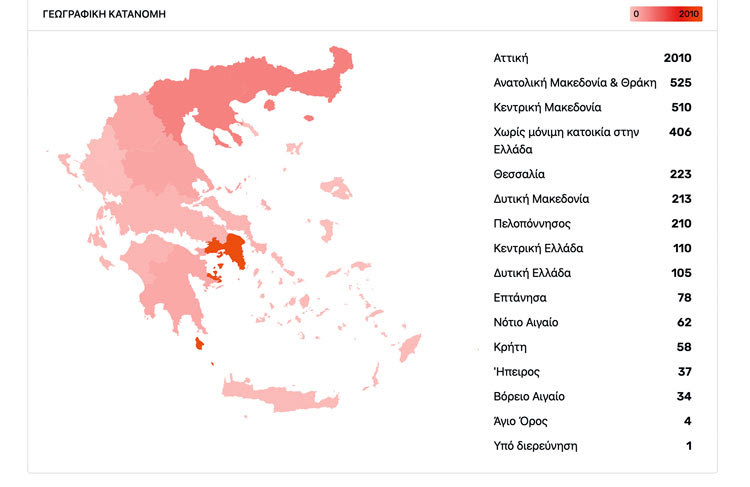The image size is (750, 487).
Task: Select the Άγιο Όρος row
Action: point(592,421)
